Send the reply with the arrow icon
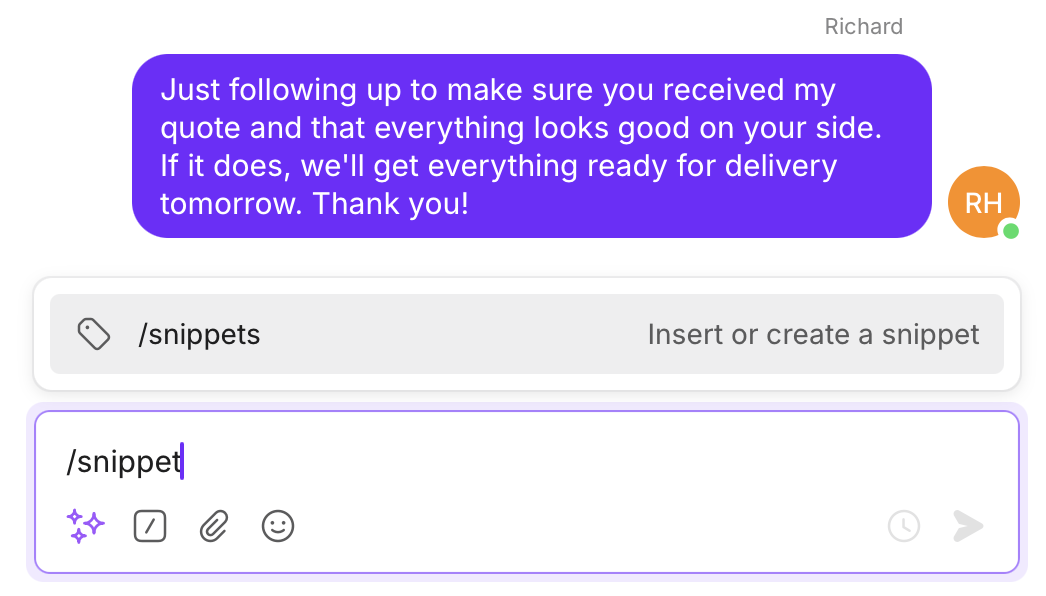Image resolution: width=1046 pixels, height=596 pixels. (966, 526)
